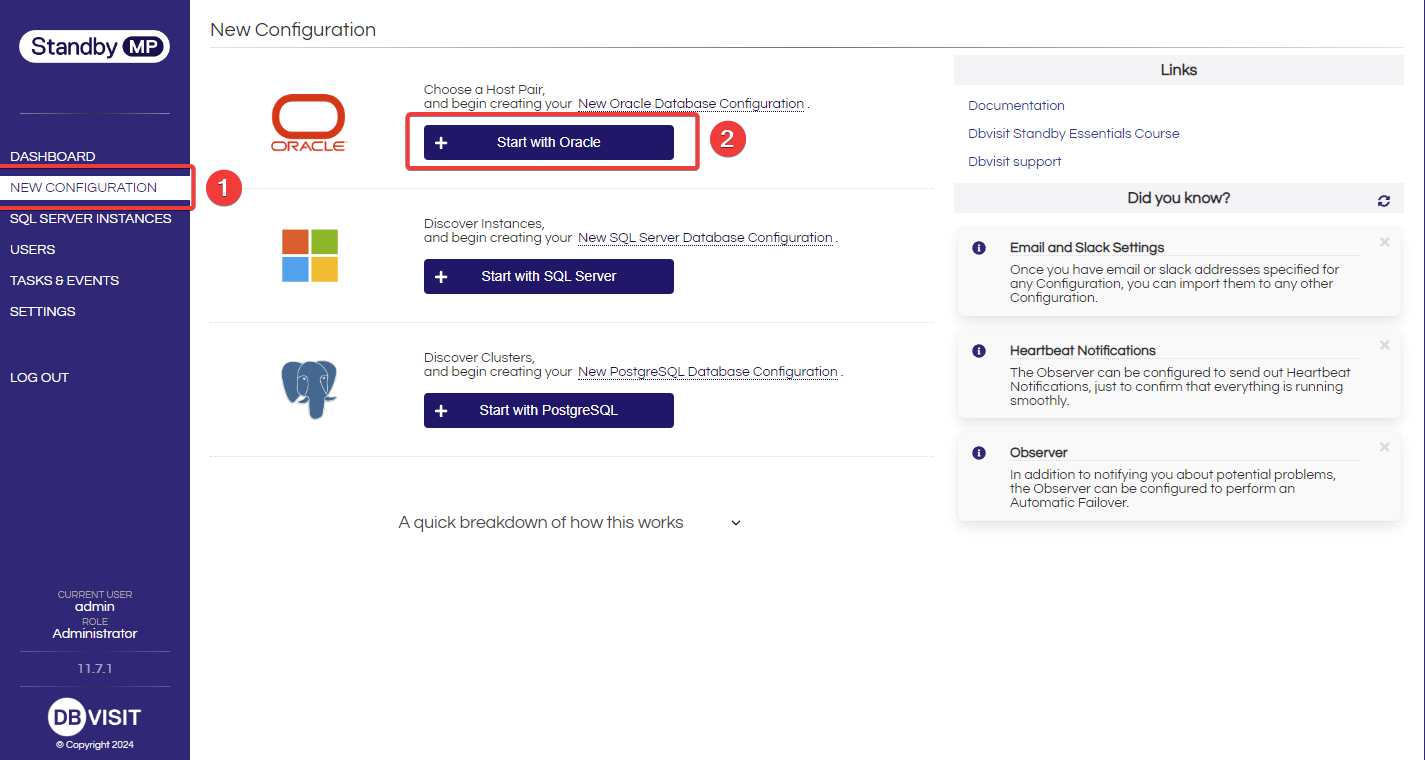Click the Did you know? header
This screenshot has width=1425, height=760.
click(x=1179, y=198)
